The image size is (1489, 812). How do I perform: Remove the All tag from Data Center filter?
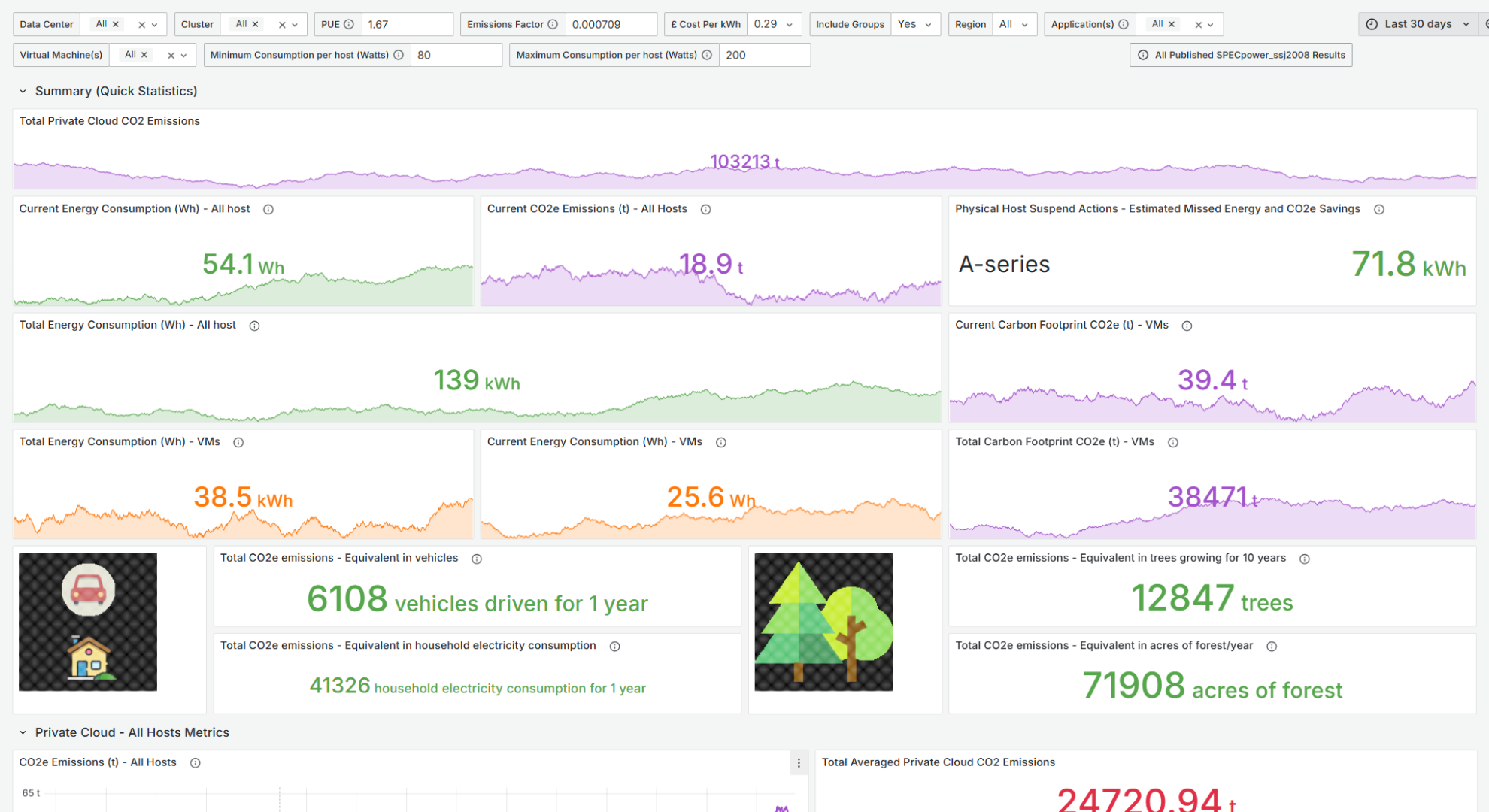(x=116, y=24)
